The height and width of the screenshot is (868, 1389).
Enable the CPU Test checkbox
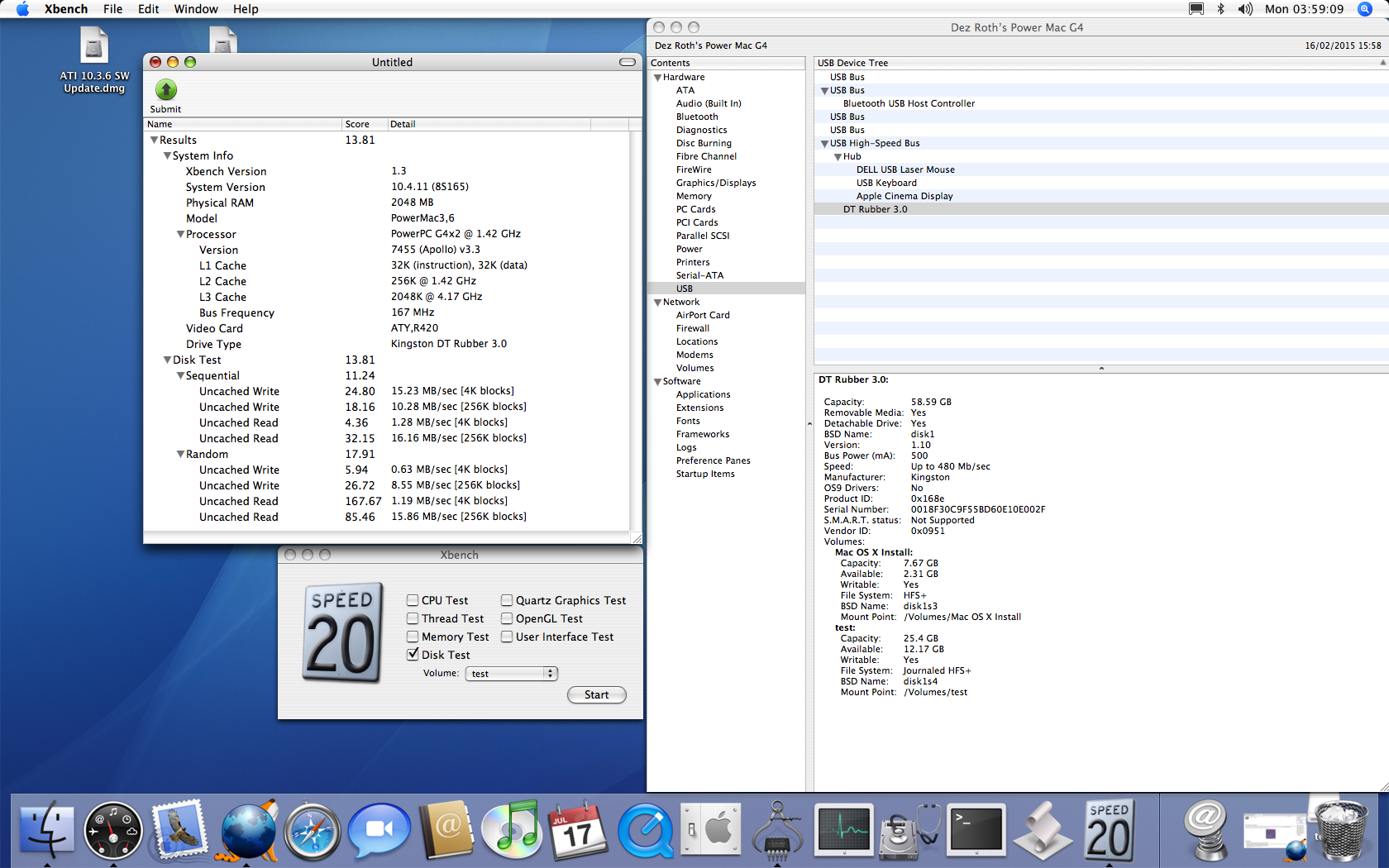pyautogui.click(x=413, y=600)
